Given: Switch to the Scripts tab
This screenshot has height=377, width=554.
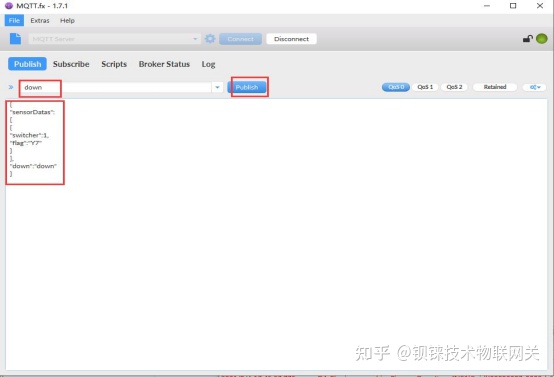Looking at the screenshot, I should (114, 64).
